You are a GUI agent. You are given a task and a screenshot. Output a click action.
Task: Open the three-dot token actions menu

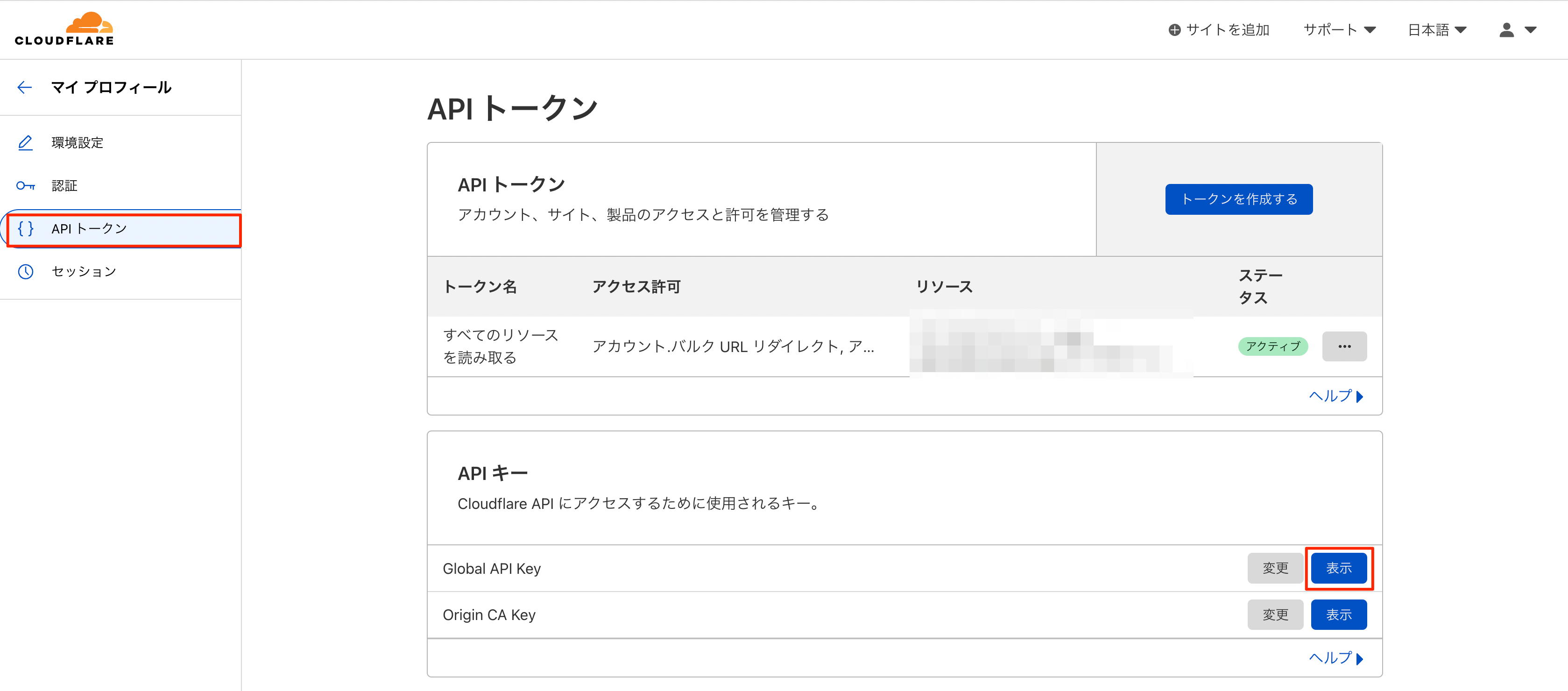point(1344,346)
